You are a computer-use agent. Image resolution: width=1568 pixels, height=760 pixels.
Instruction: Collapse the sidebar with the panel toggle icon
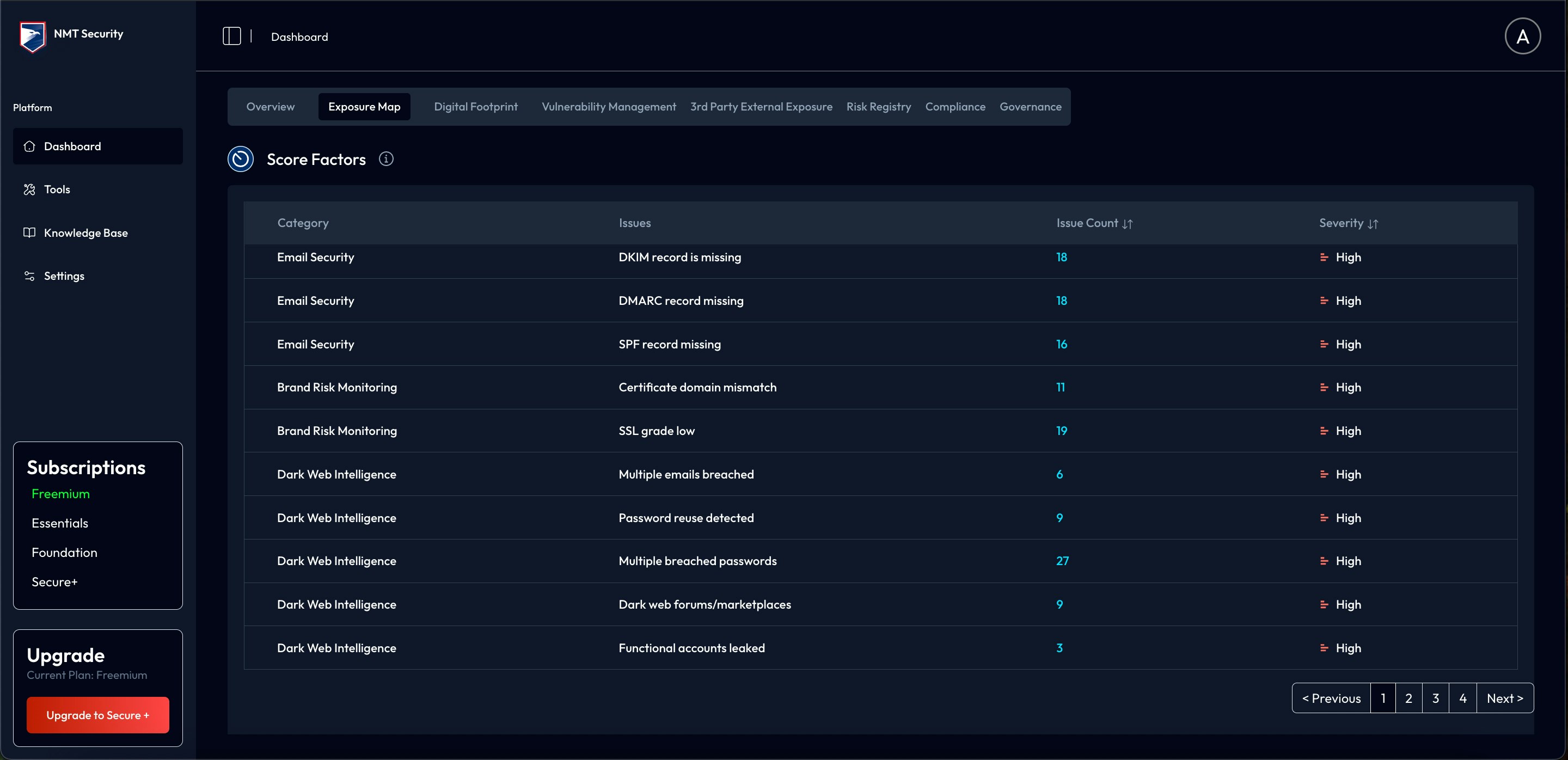231,36
